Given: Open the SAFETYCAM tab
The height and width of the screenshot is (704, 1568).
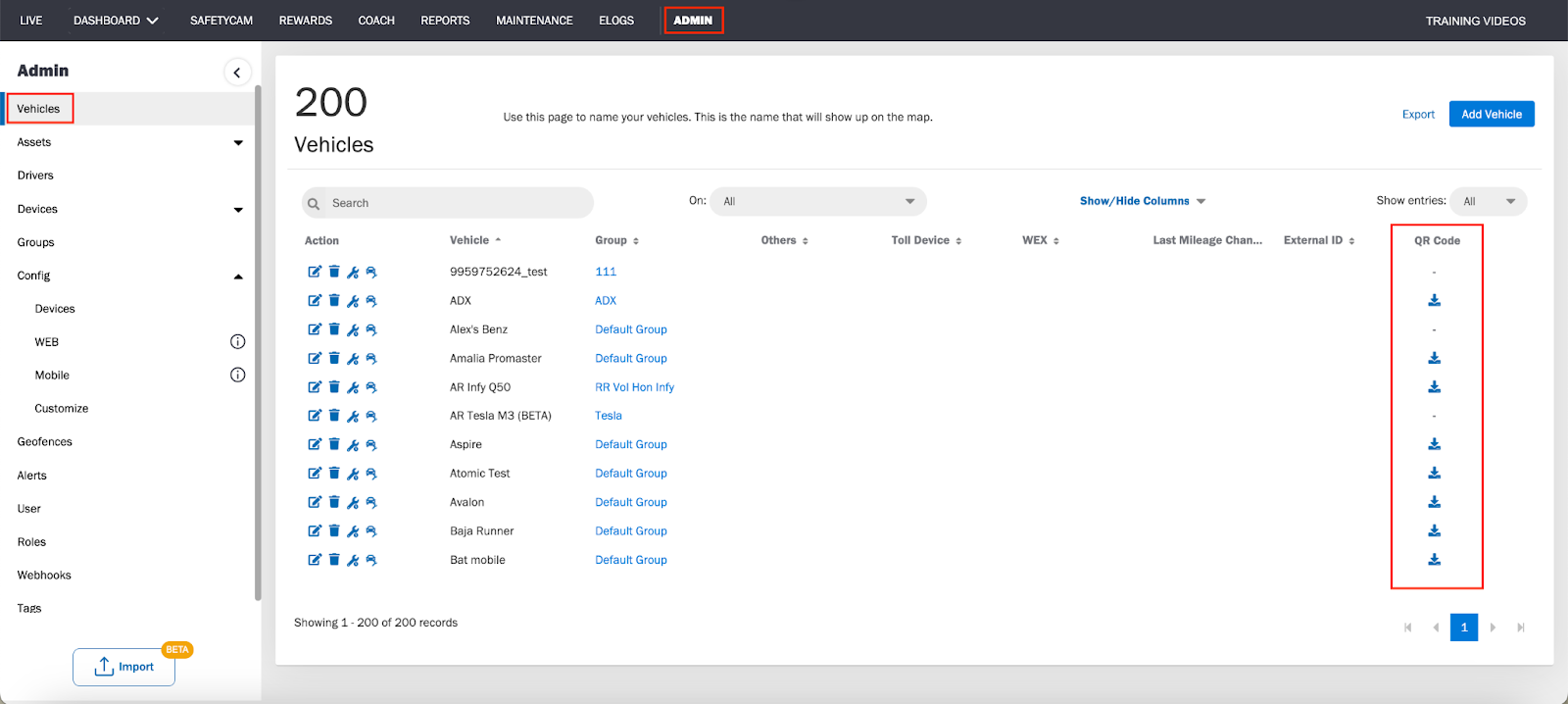Looking at the screenshot, I should [221, 21].
